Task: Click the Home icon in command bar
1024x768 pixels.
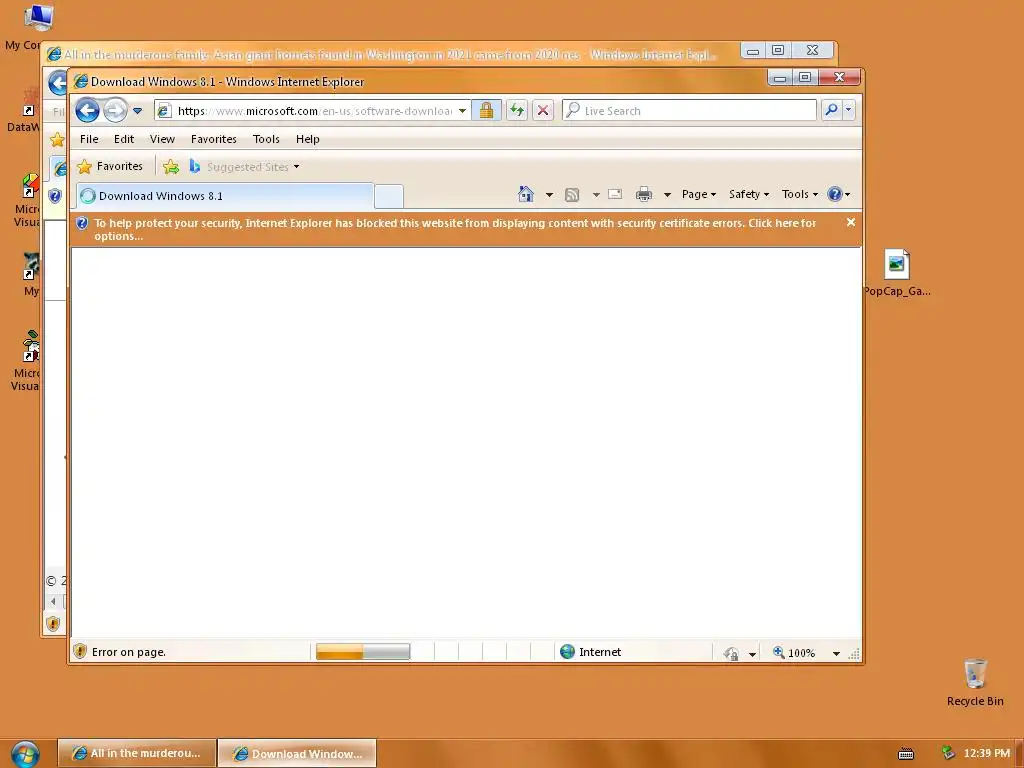Action: (526, 194)
